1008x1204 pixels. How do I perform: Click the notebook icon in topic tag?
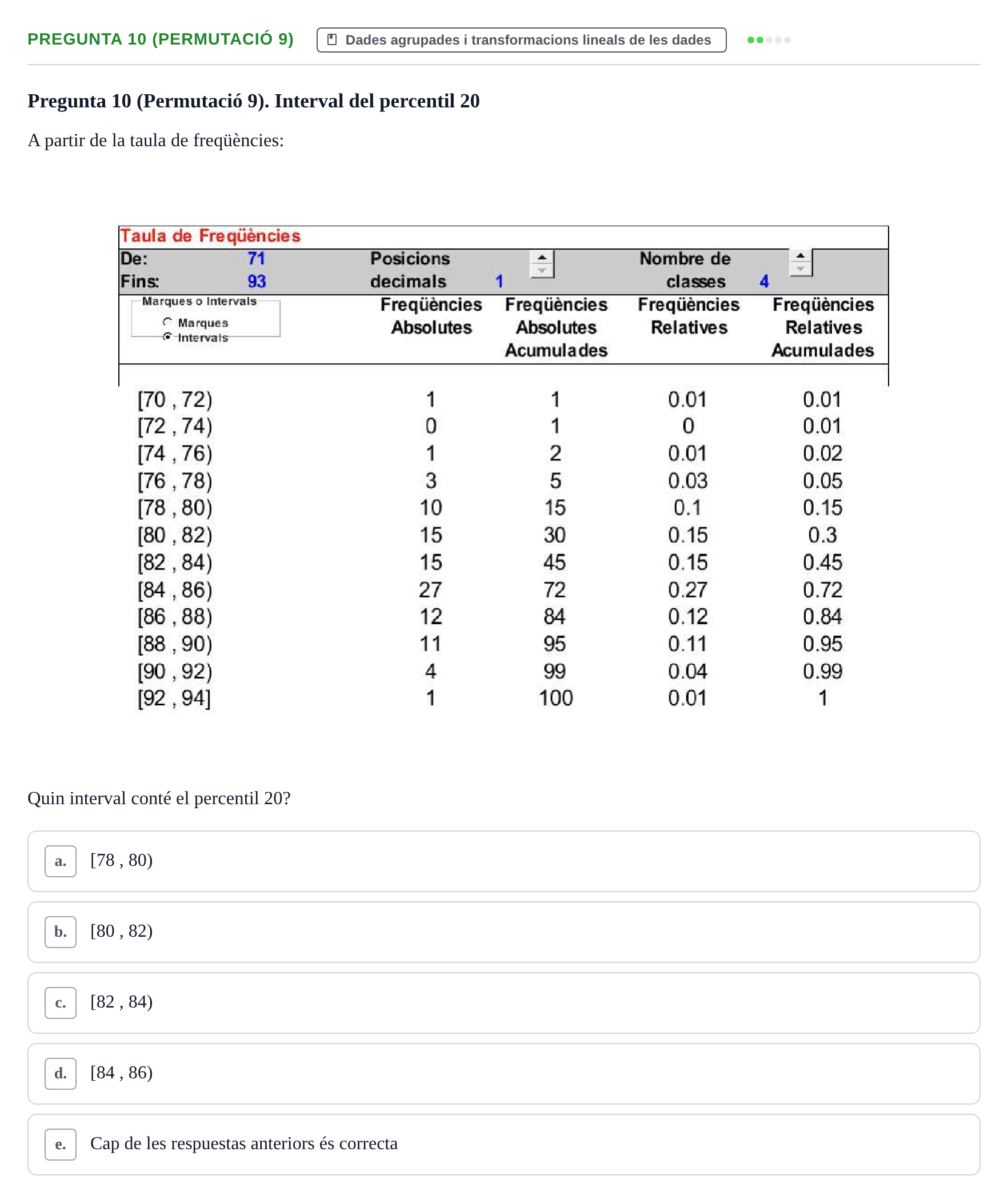[331, 39]
